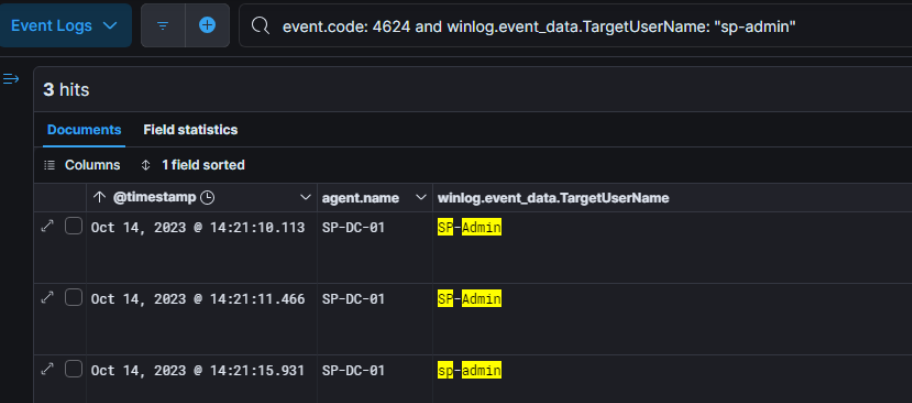Click the 3 hits count label
This screenshot has width=912, height=403.
coord(66,90)
